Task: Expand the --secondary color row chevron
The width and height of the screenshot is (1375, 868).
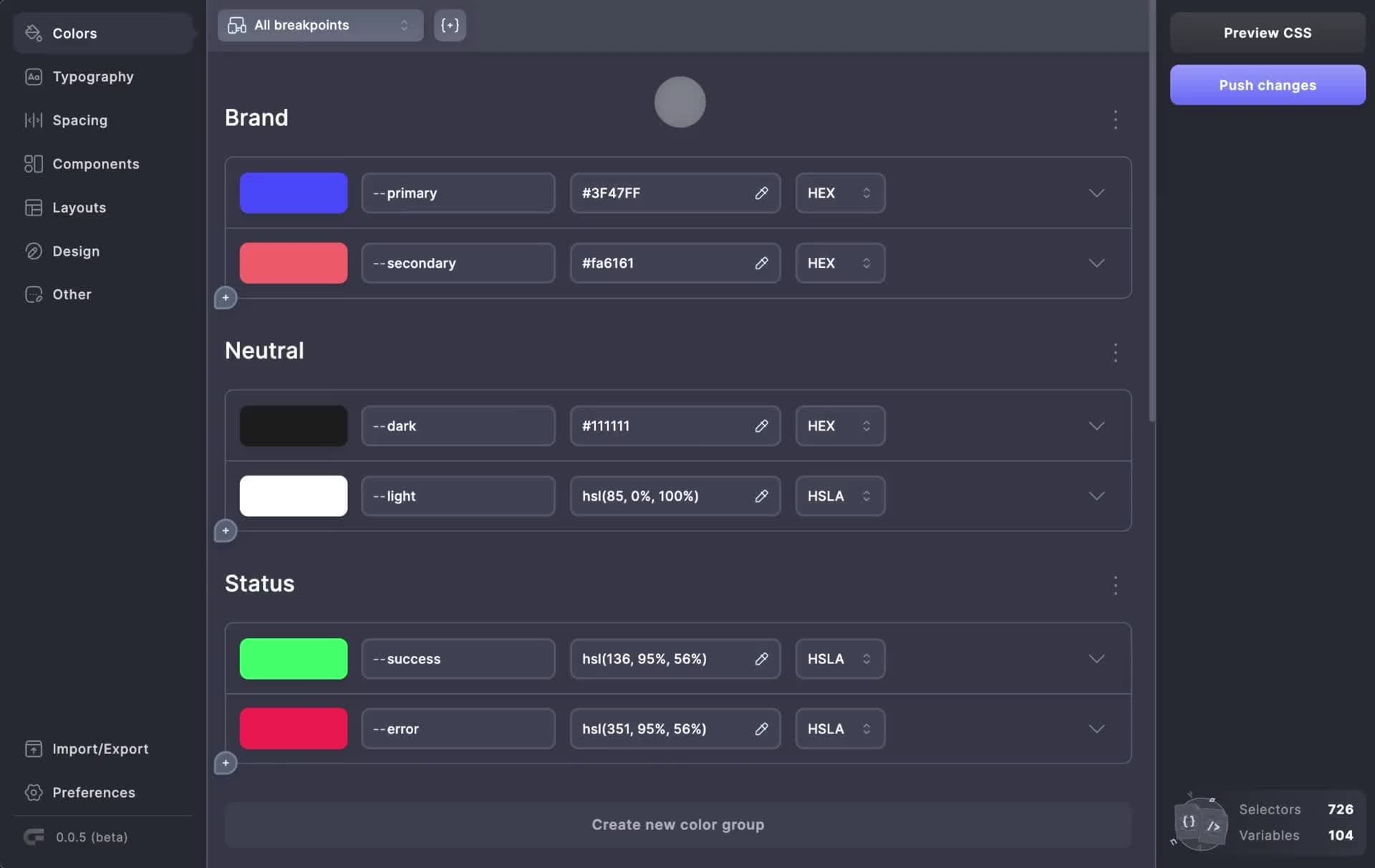Action: (x=1096, y=264)
